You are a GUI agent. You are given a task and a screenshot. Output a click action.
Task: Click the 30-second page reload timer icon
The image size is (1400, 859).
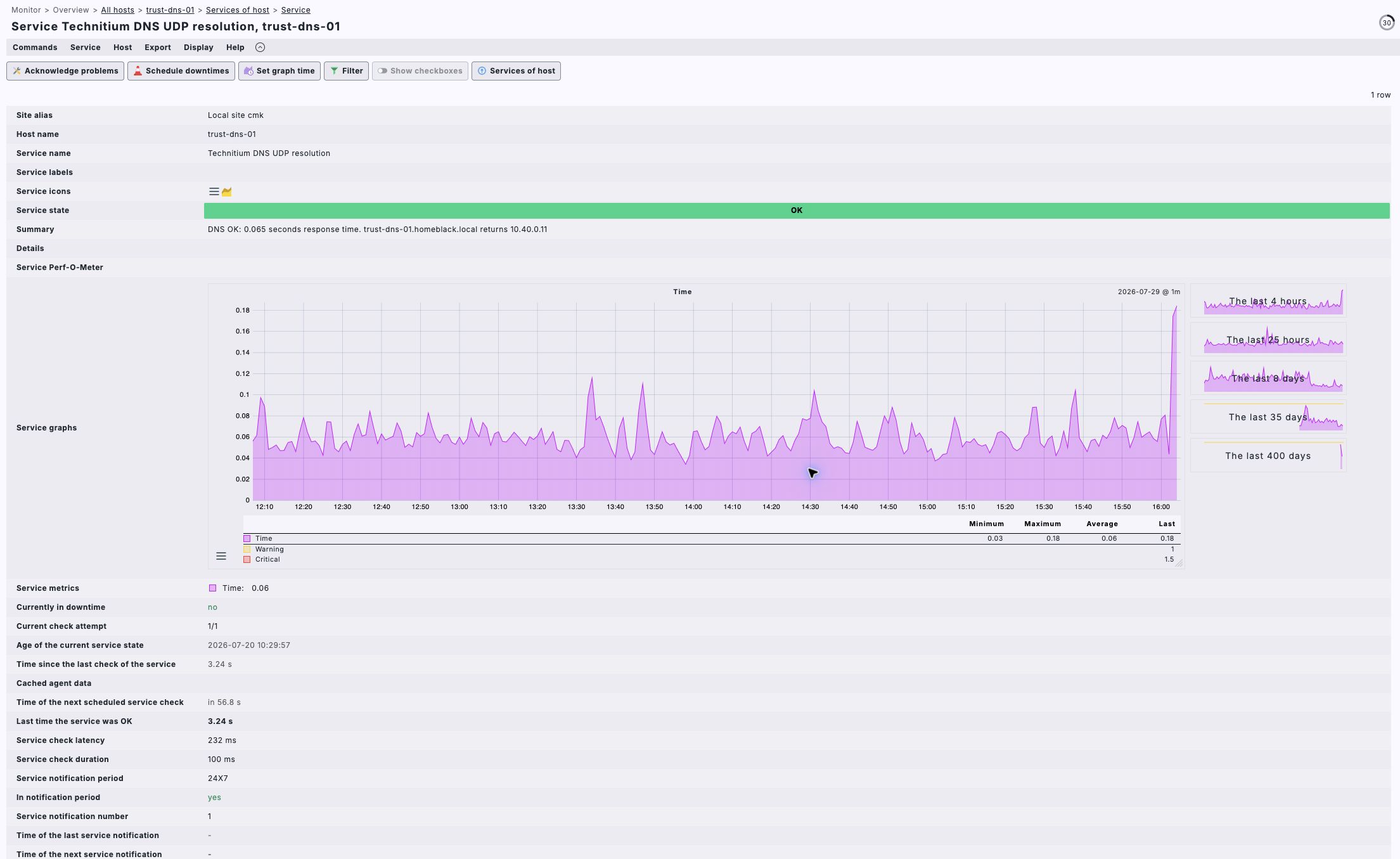[1386, 23]
